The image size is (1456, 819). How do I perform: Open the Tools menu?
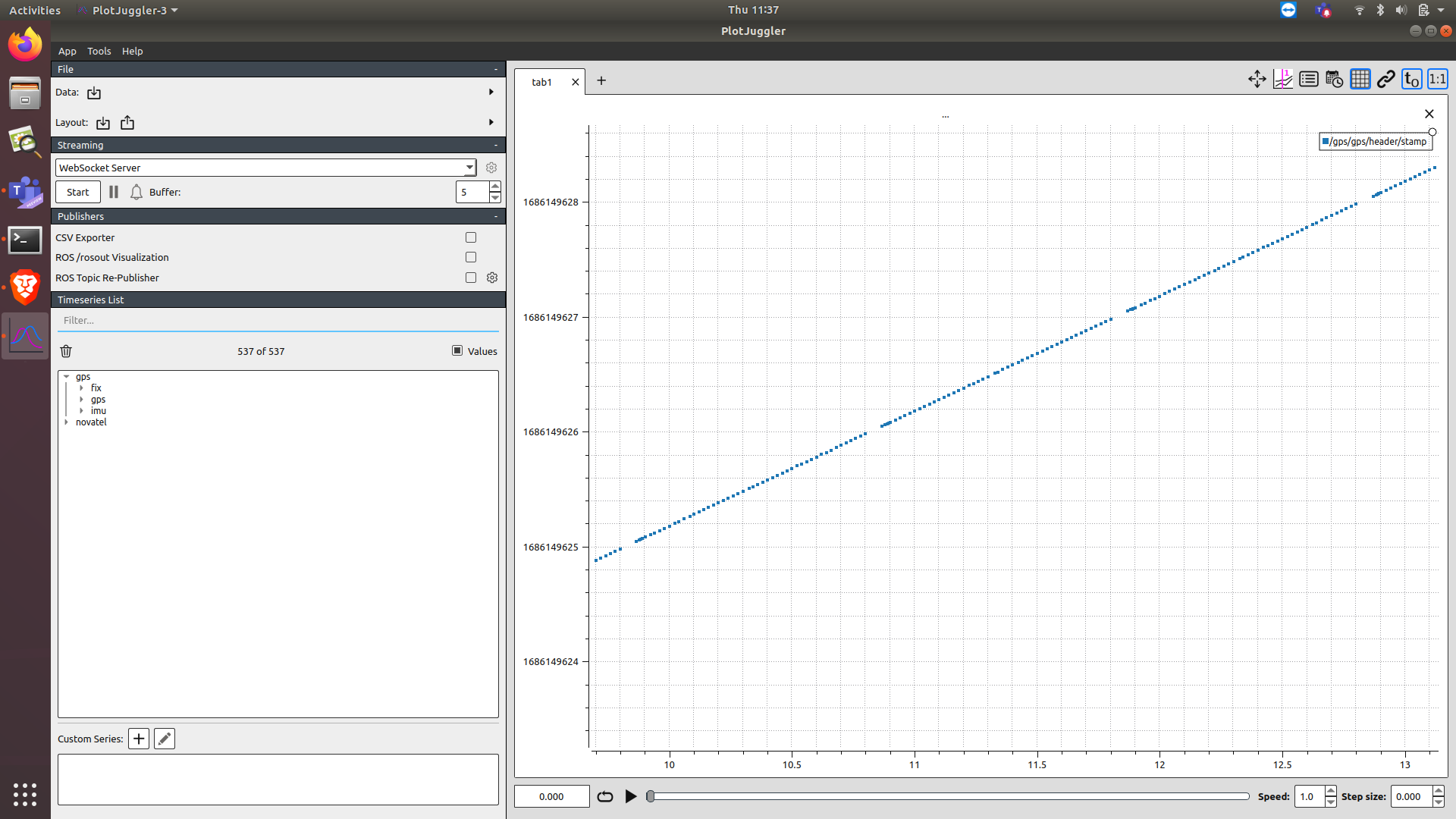point(99,51)
